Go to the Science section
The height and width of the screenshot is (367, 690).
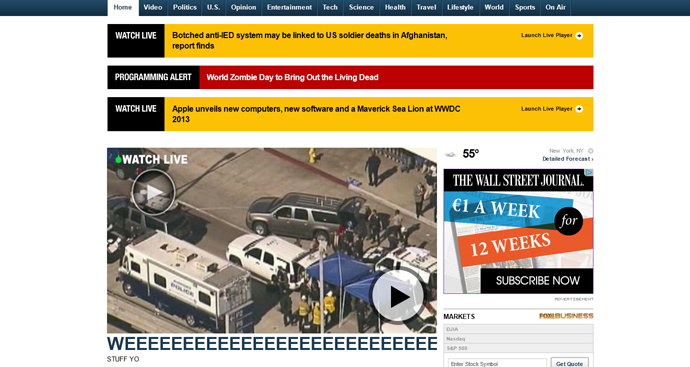[361, 7]
